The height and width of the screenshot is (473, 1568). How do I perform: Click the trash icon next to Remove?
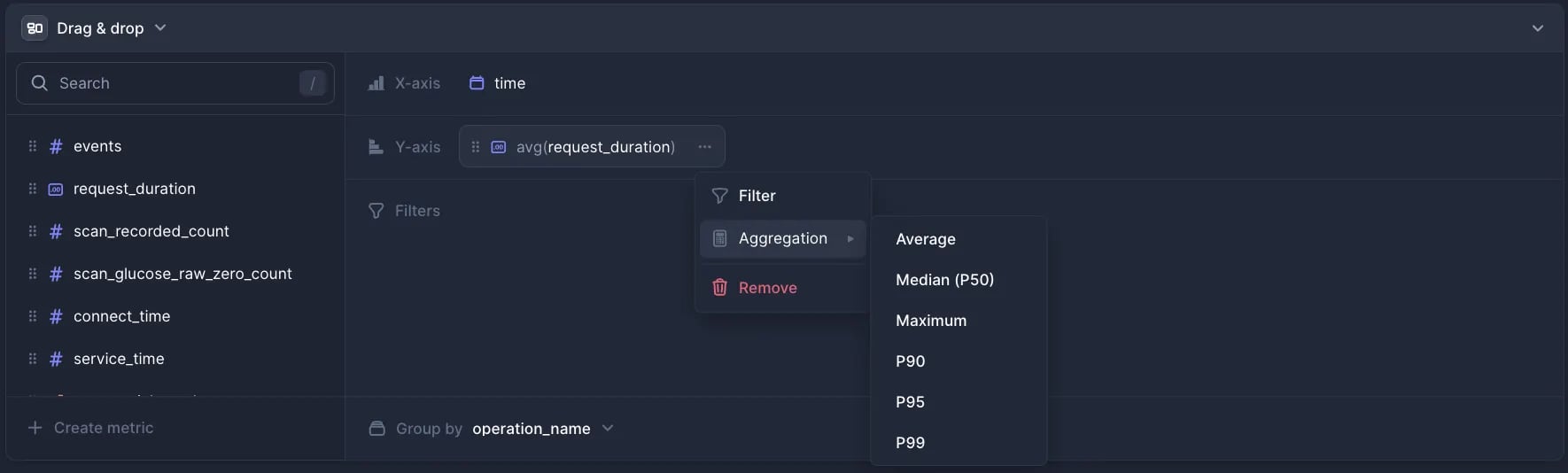[x=720, y=288]
